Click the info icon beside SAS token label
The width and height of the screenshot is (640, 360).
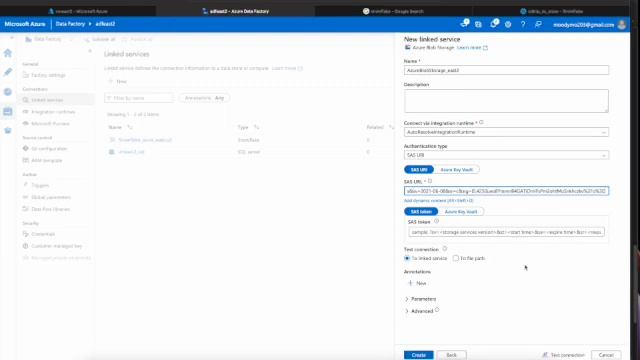[x=436, y=221]
